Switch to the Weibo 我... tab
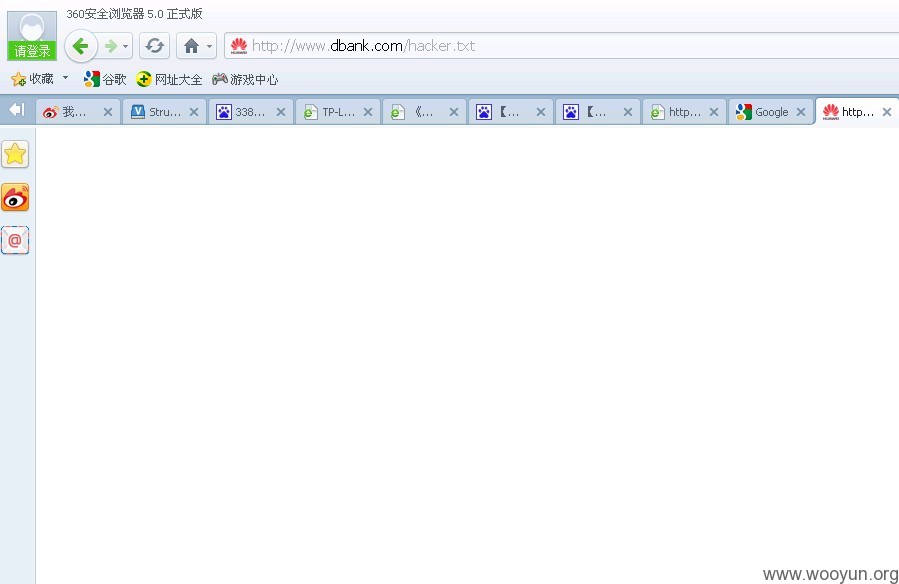899x584 pixels. coord(78,112)
